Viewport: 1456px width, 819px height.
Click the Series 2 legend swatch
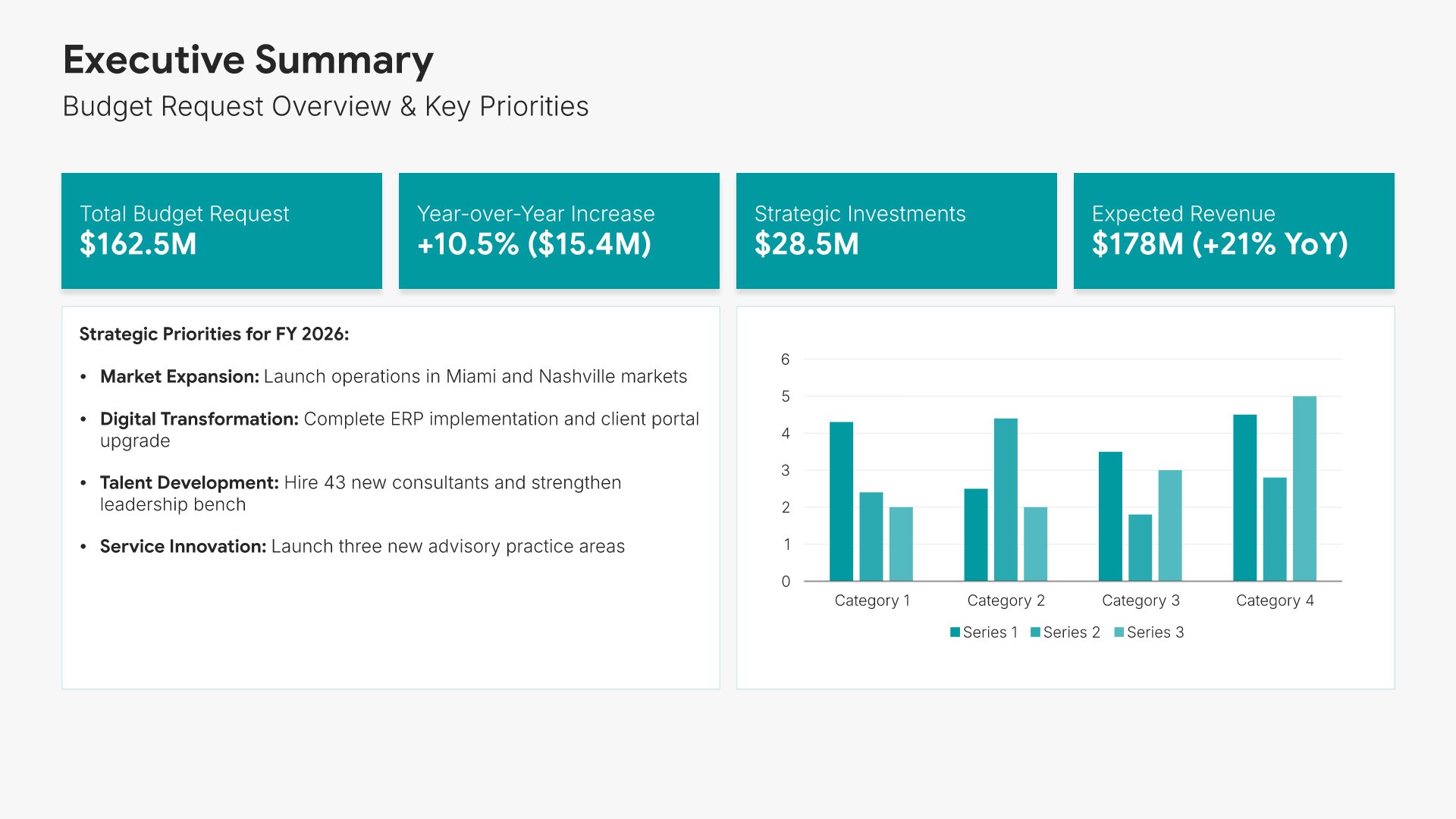pyautogui.click(x=1036, y=632)
